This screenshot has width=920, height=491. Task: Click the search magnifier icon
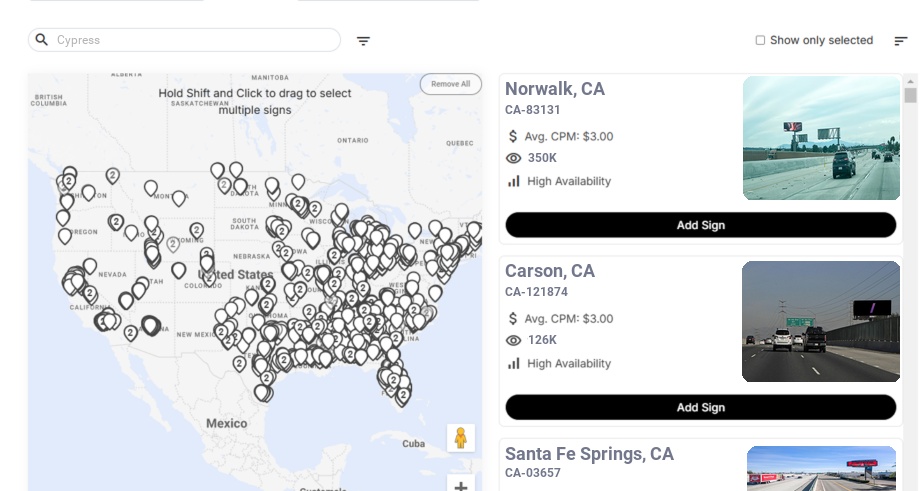(41, 40)
